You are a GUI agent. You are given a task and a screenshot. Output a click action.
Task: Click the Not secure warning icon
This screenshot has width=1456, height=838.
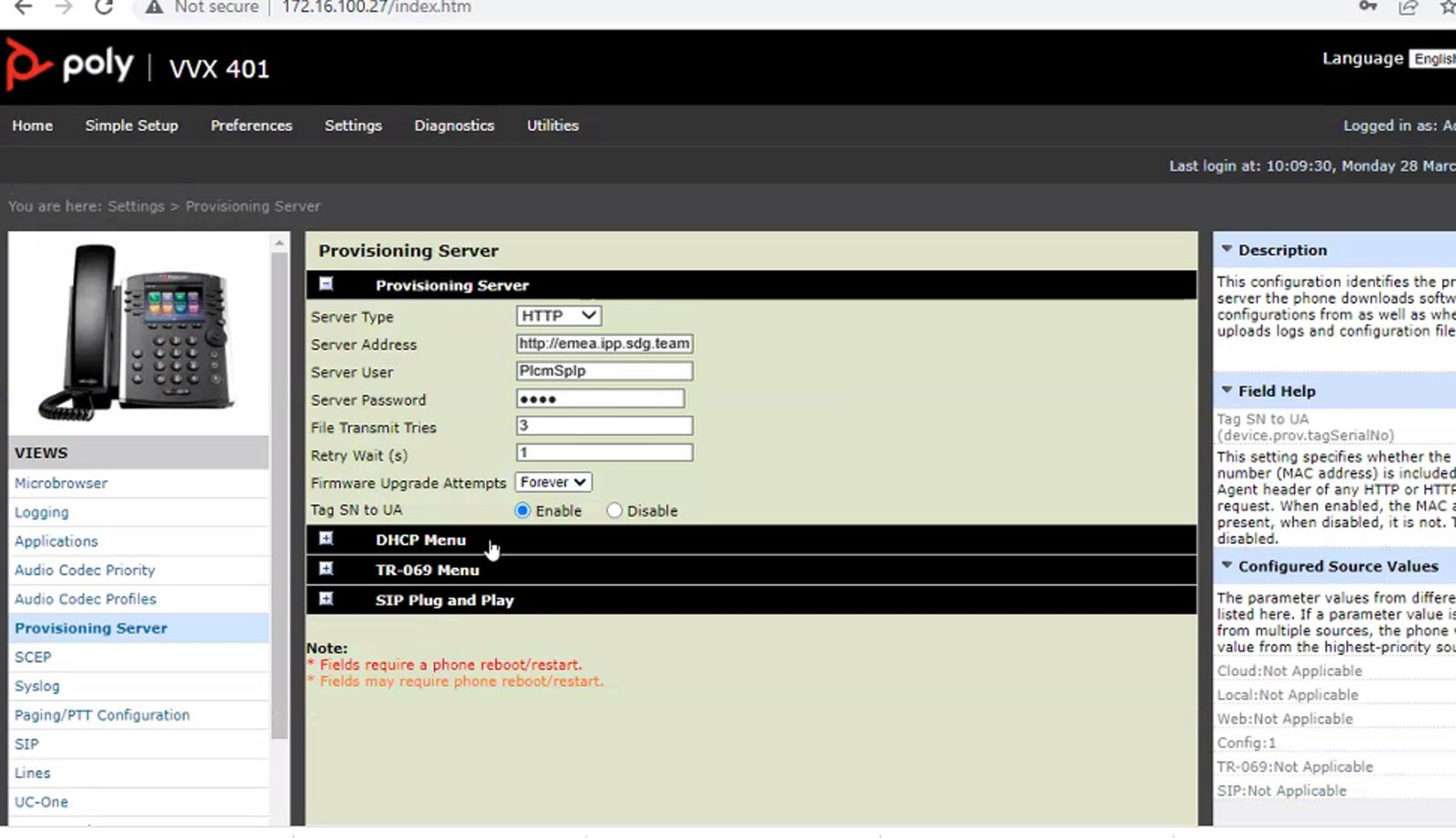pyautogui.click(x=154, y=7)
